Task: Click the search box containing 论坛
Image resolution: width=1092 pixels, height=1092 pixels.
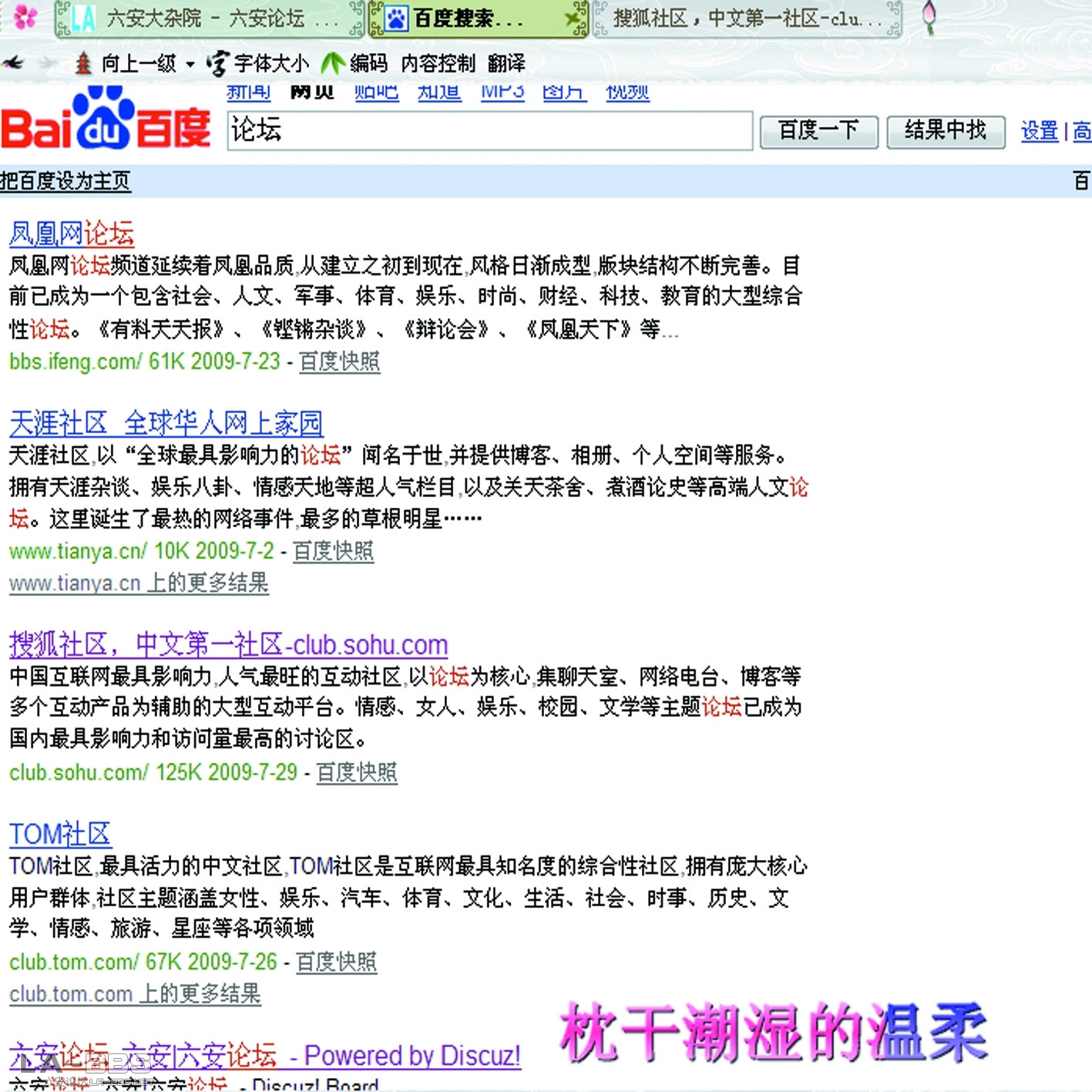Action: coord(489,130)
